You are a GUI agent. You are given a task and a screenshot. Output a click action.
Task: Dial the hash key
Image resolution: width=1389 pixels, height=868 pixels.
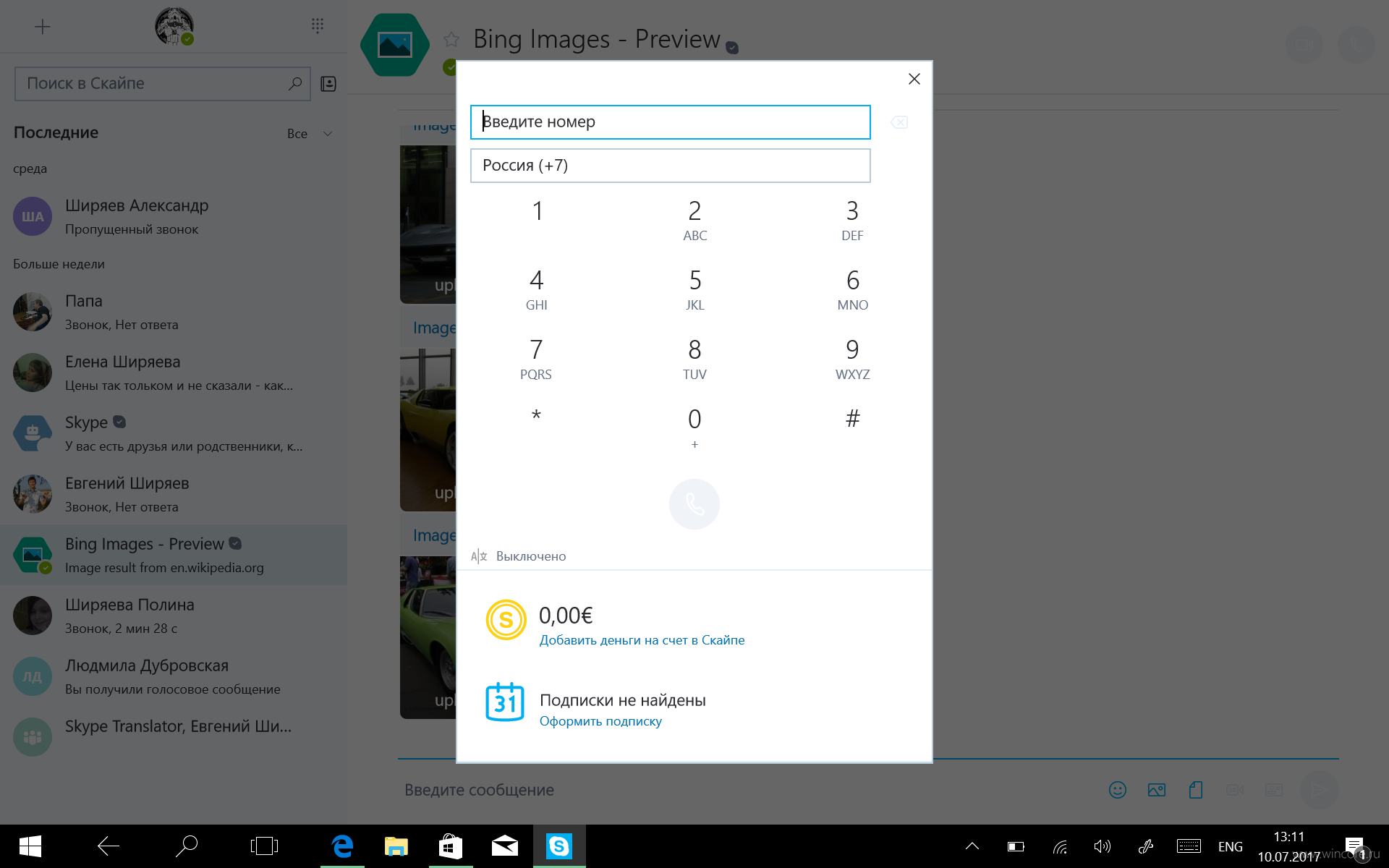coord(853,419)
